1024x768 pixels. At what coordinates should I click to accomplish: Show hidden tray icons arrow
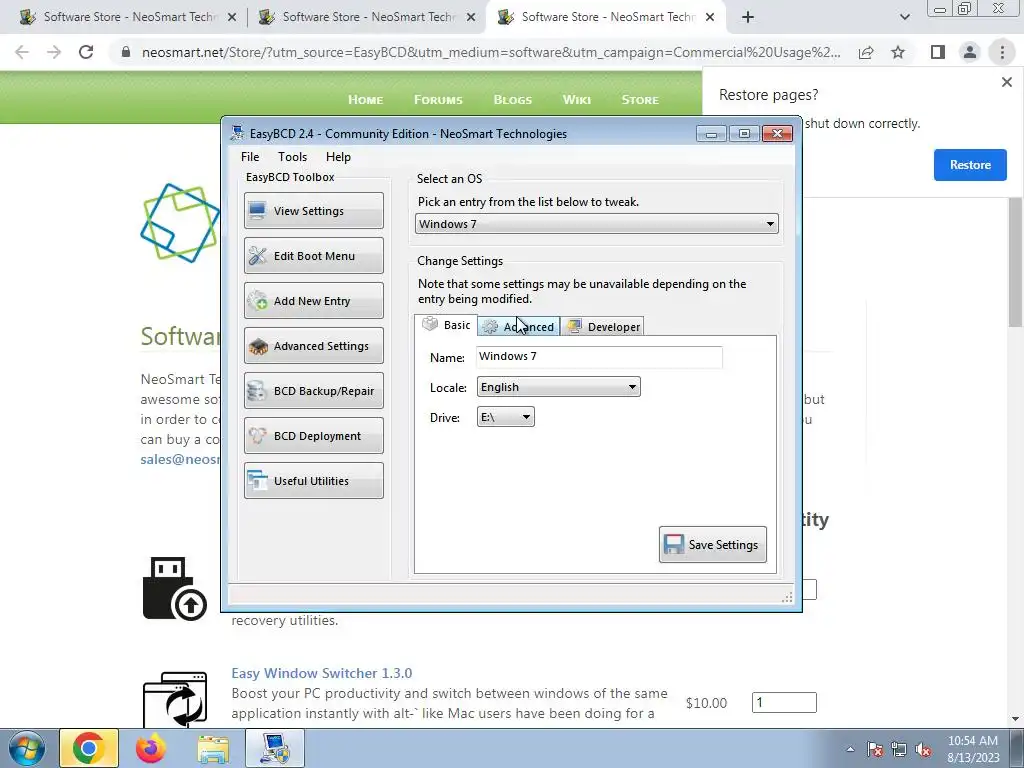tap(850, 749)
